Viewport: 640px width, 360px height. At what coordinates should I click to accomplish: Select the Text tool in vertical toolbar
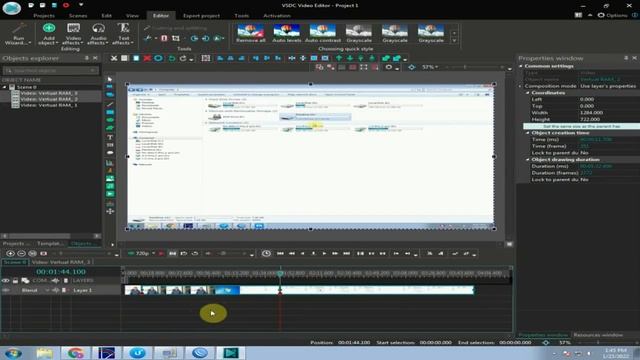(110, 137)
